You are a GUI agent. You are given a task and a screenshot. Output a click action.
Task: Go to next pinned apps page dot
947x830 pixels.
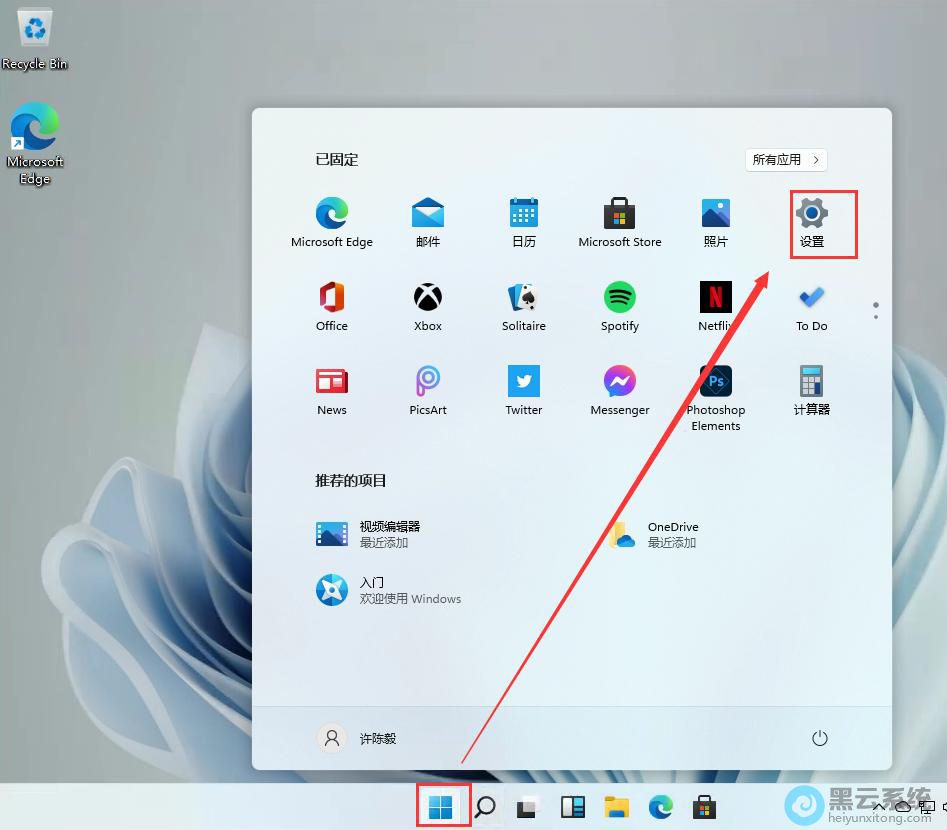tap(876, 317)
